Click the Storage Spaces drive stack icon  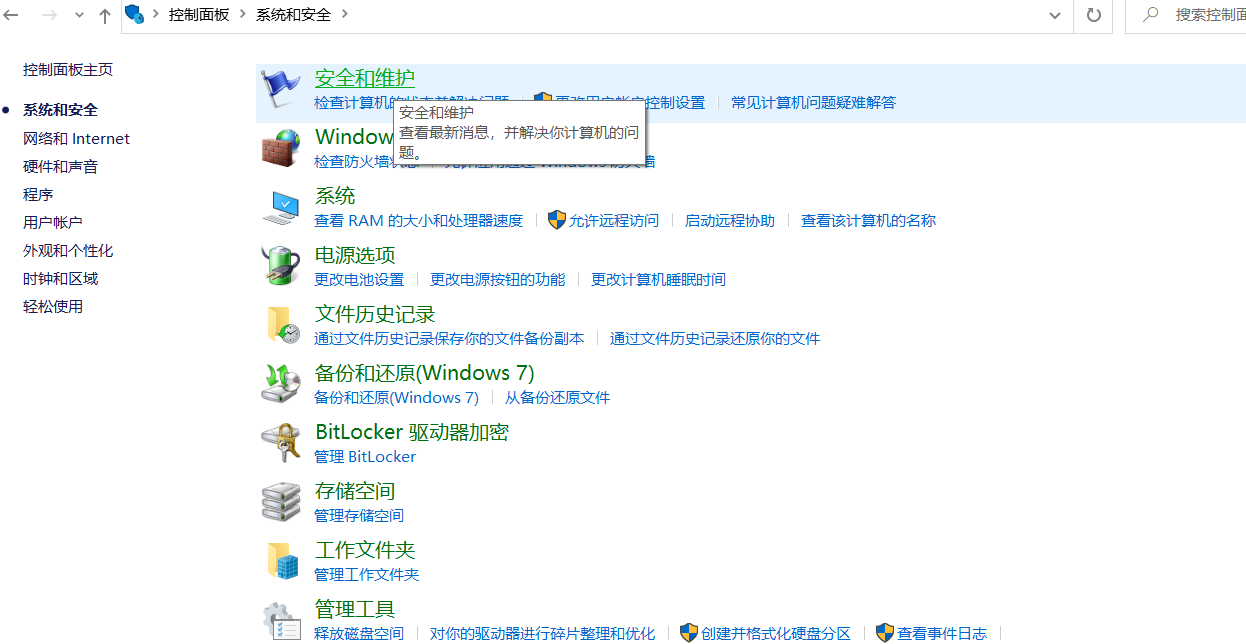point(281,502)
